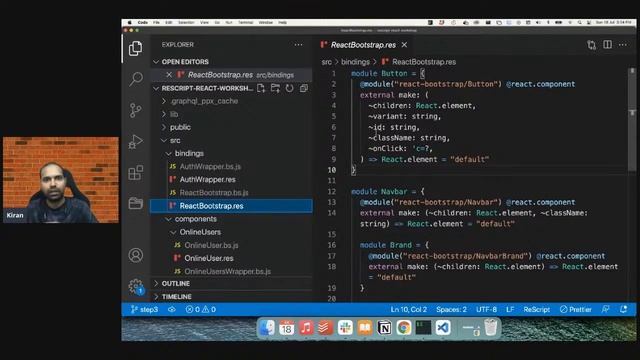Select language mode ReScript in status bar

pos(537,309)
